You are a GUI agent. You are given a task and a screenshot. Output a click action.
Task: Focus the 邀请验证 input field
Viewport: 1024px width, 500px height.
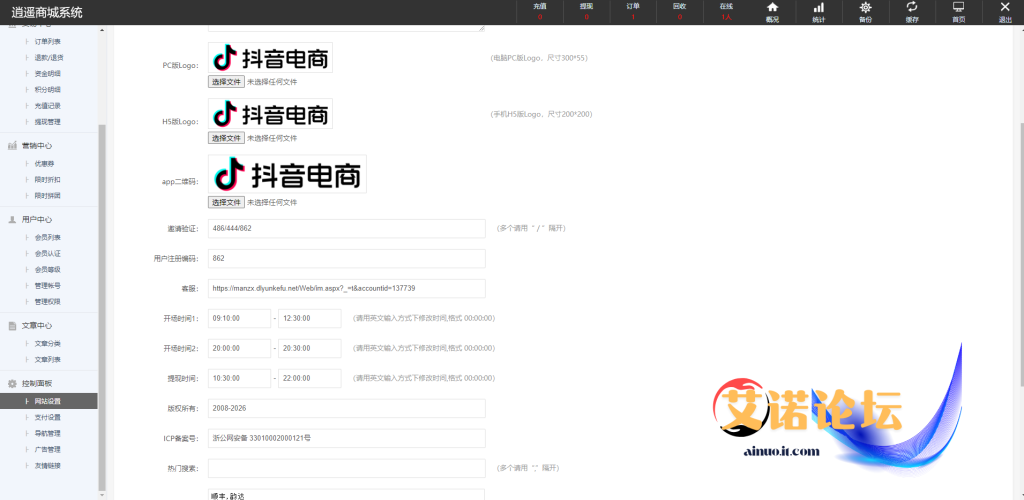(347, 228)
